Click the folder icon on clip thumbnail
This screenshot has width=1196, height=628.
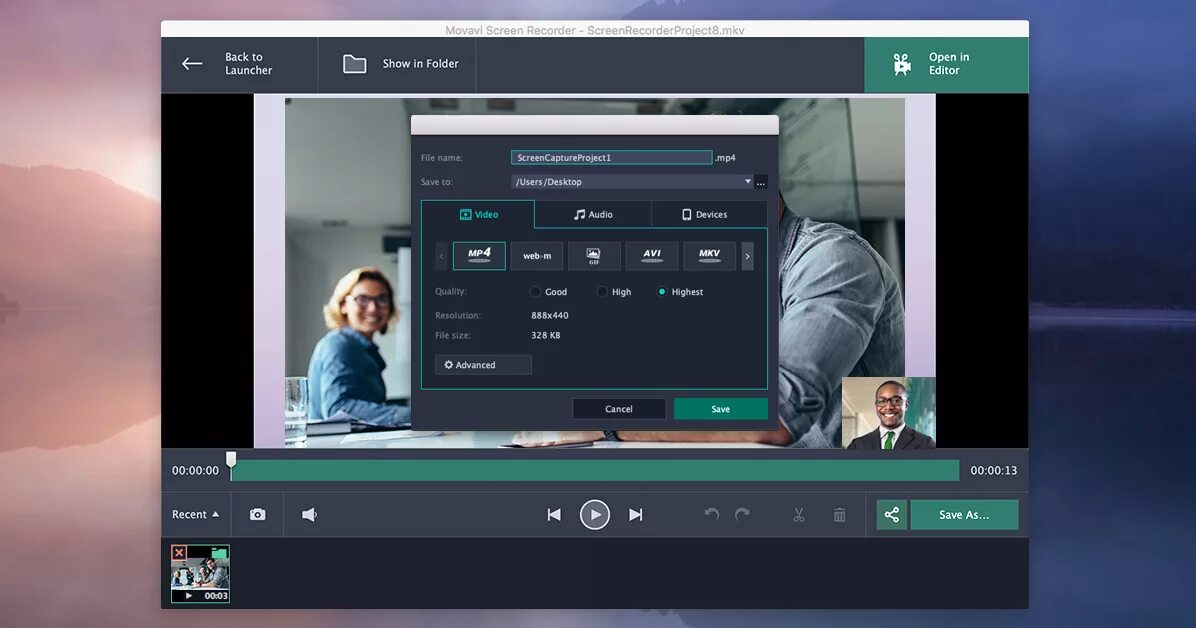point(220,552)
